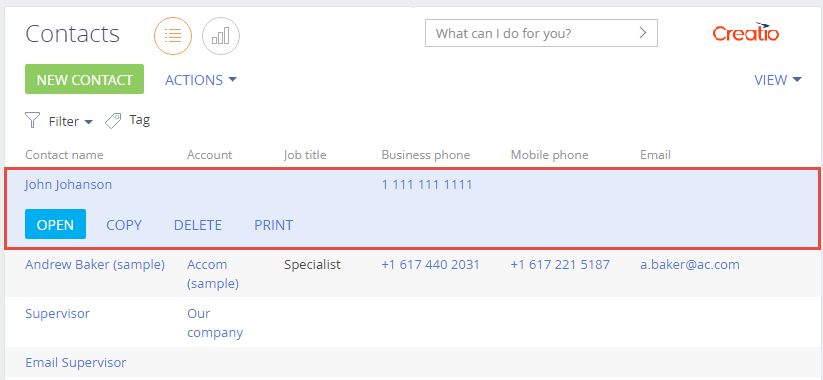Open the John Johanson record with OPEN
This screenshot has height=380, width=823.
(55, 225)
